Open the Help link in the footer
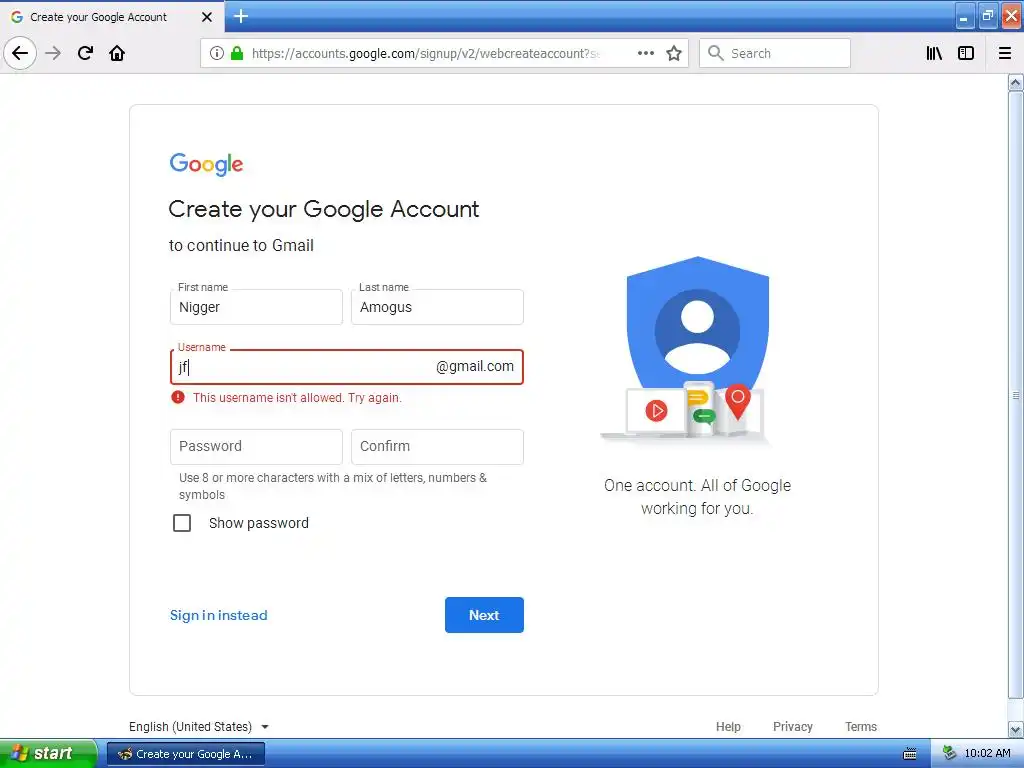 728,726
